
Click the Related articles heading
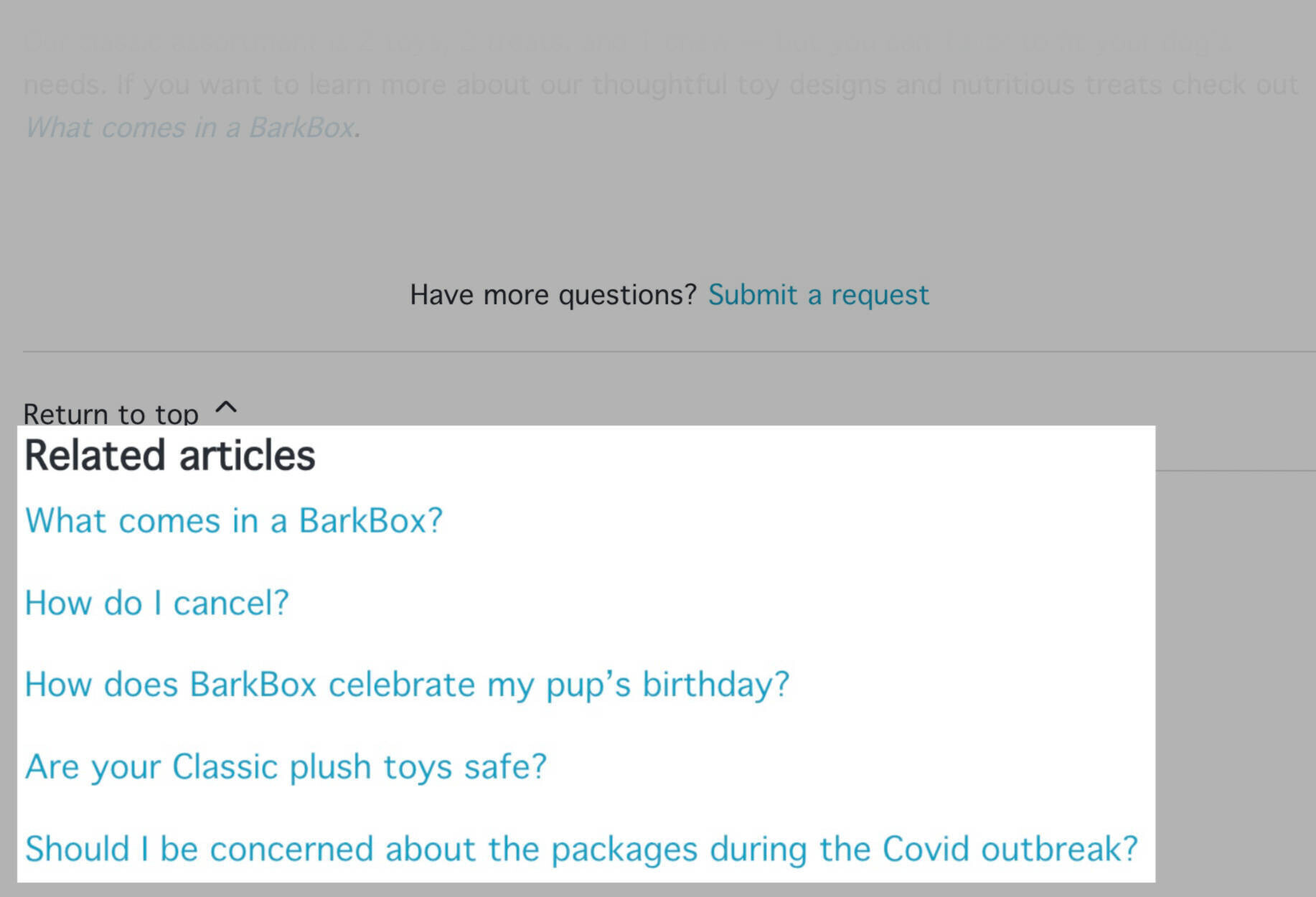(x=170, y=456)
